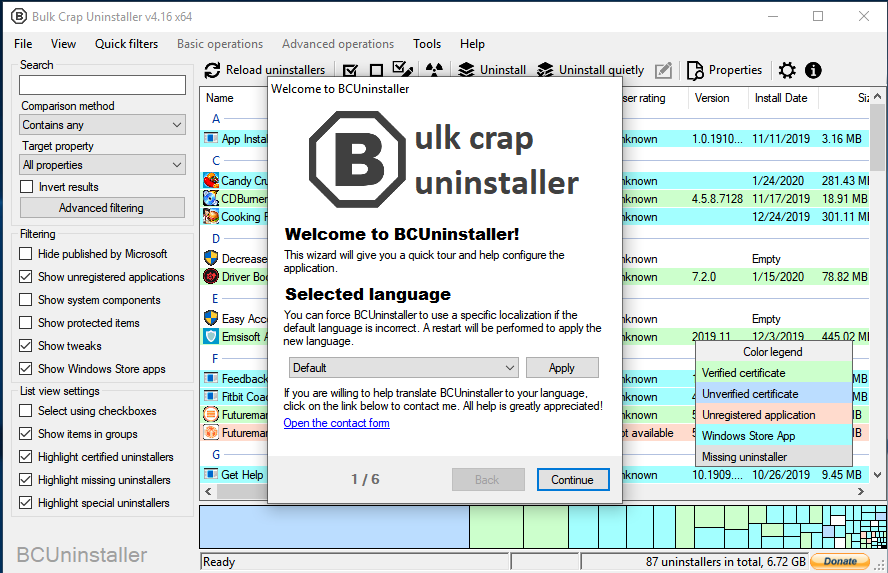The height and width of the screenshot is (573, 888).
Task: Open the language Default dropdown in wizard
Action: (404, 367)
